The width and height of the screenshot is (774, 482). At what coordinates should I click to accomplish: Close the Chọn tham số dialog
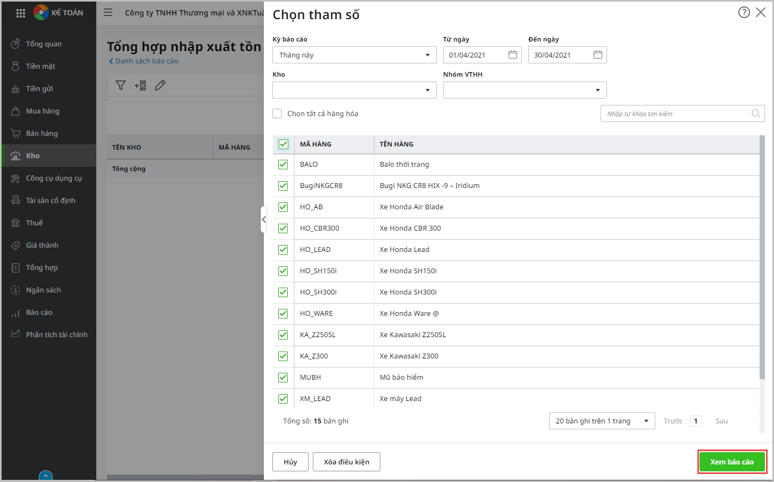(x=761, y=12)
